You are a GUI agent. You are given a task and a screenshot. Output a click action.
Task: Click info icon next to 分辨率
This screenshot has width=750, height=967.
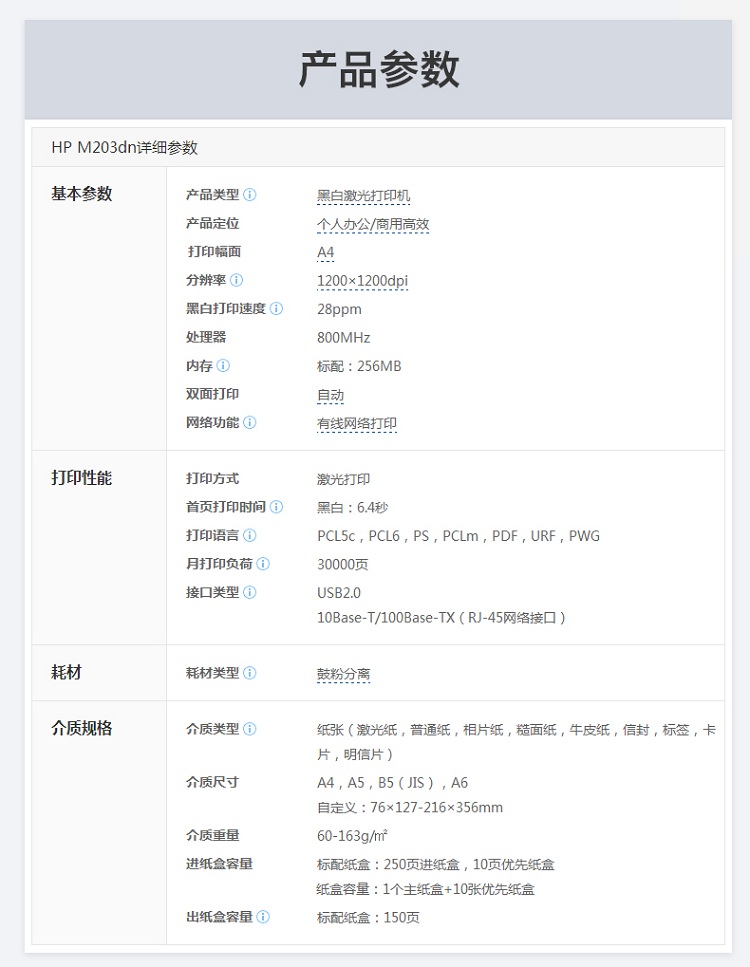(x=236, y=280)
